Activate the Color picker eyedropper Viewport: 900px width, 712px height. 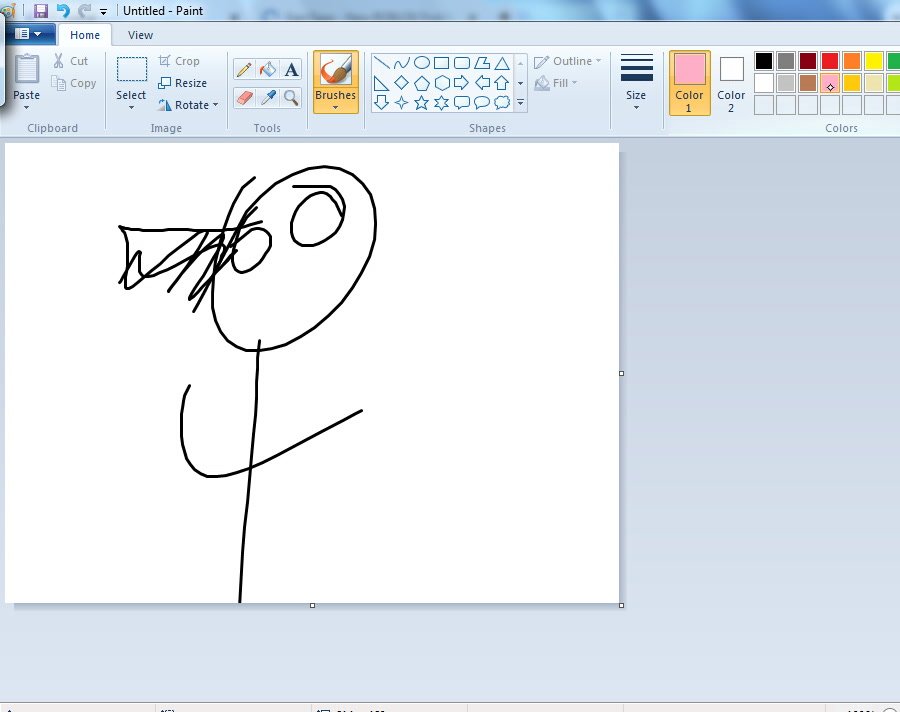[267, 97]
